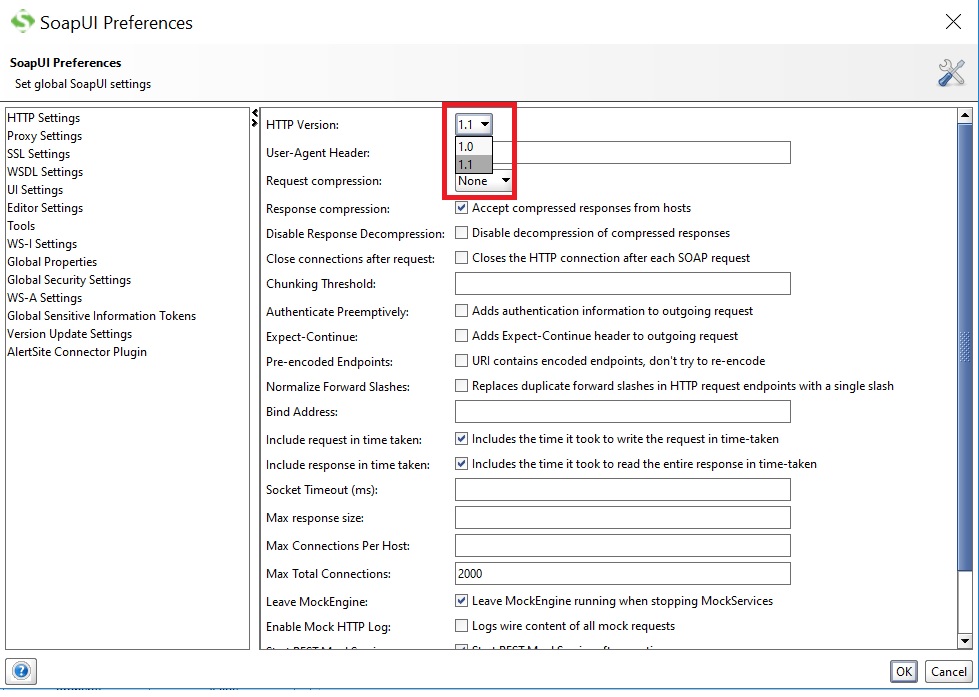
Task: Open the HTTP Version dropdown
Action: [474, 124]
